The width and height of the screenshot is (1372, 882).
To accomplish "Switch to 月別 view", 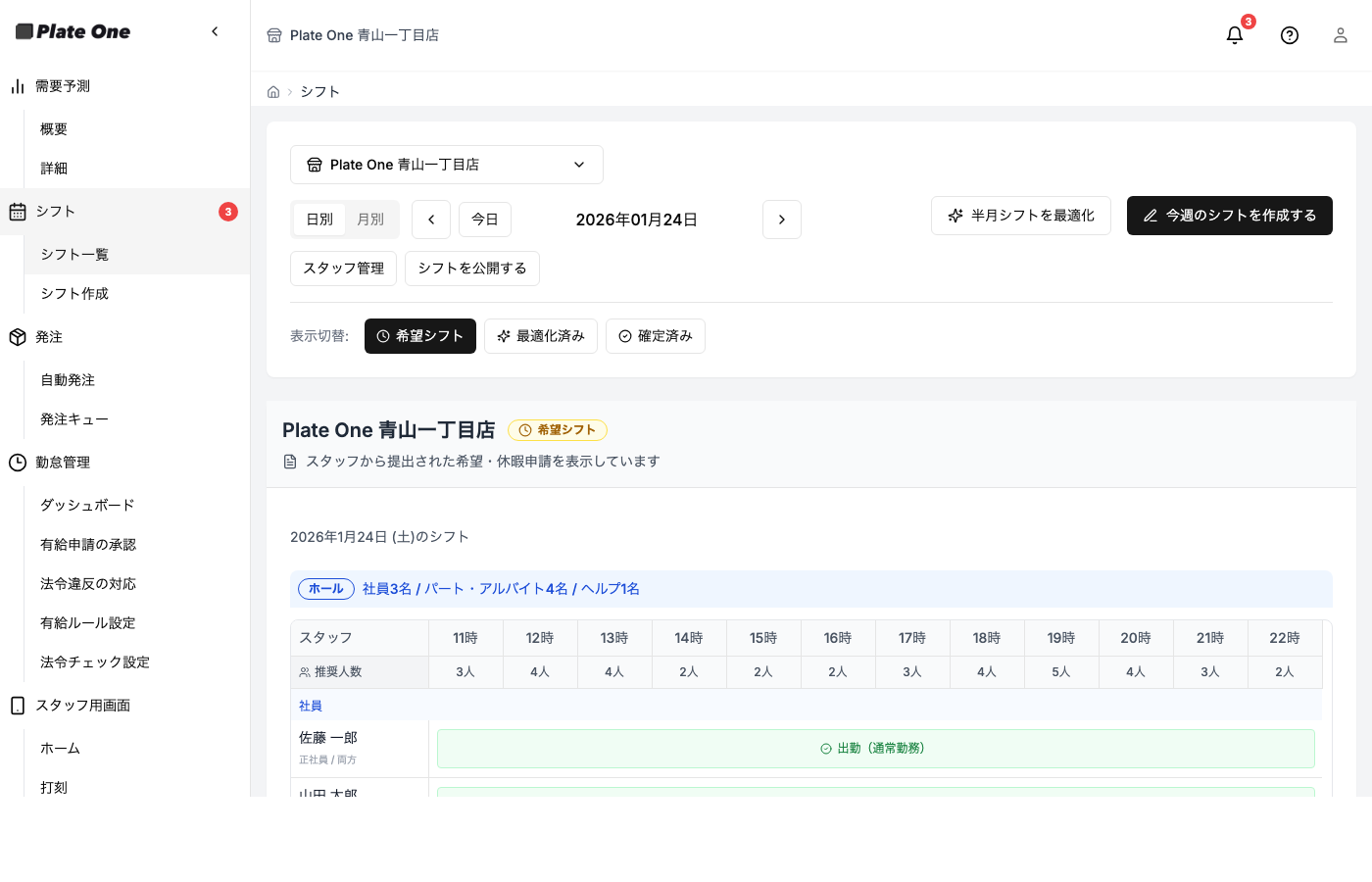I will point(370,220).
